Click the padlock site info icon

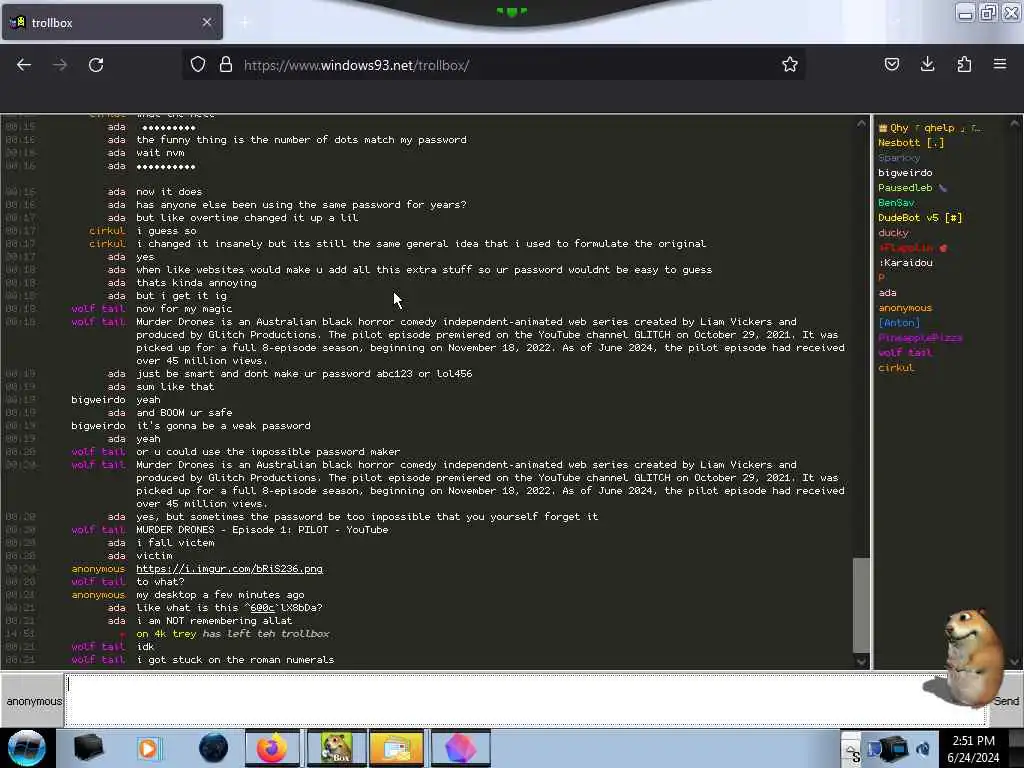pyautogui.click(x=225, y=64)
